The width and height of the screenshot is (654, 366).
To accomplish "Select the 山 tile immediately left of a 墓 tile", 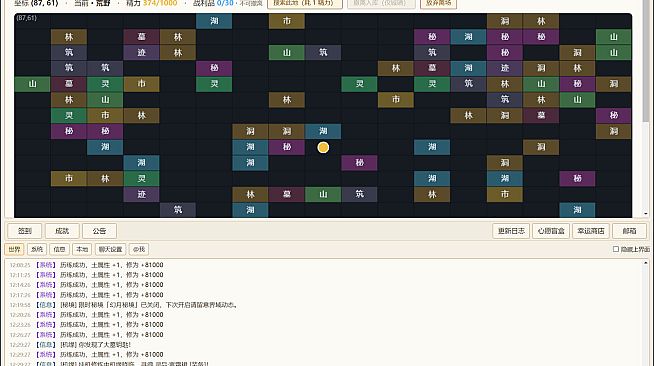I will pyautogui.click(x=33, y=84).
